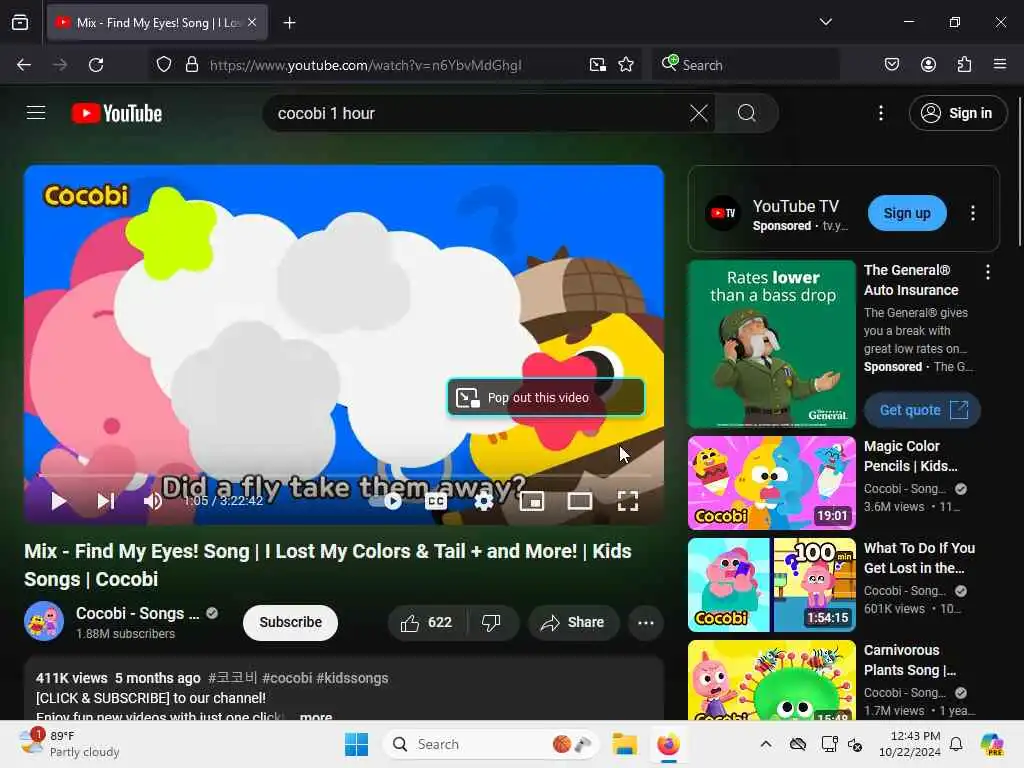Go to YouTube home via logo
The image size is (1024, 768).
tap(117, 113)
